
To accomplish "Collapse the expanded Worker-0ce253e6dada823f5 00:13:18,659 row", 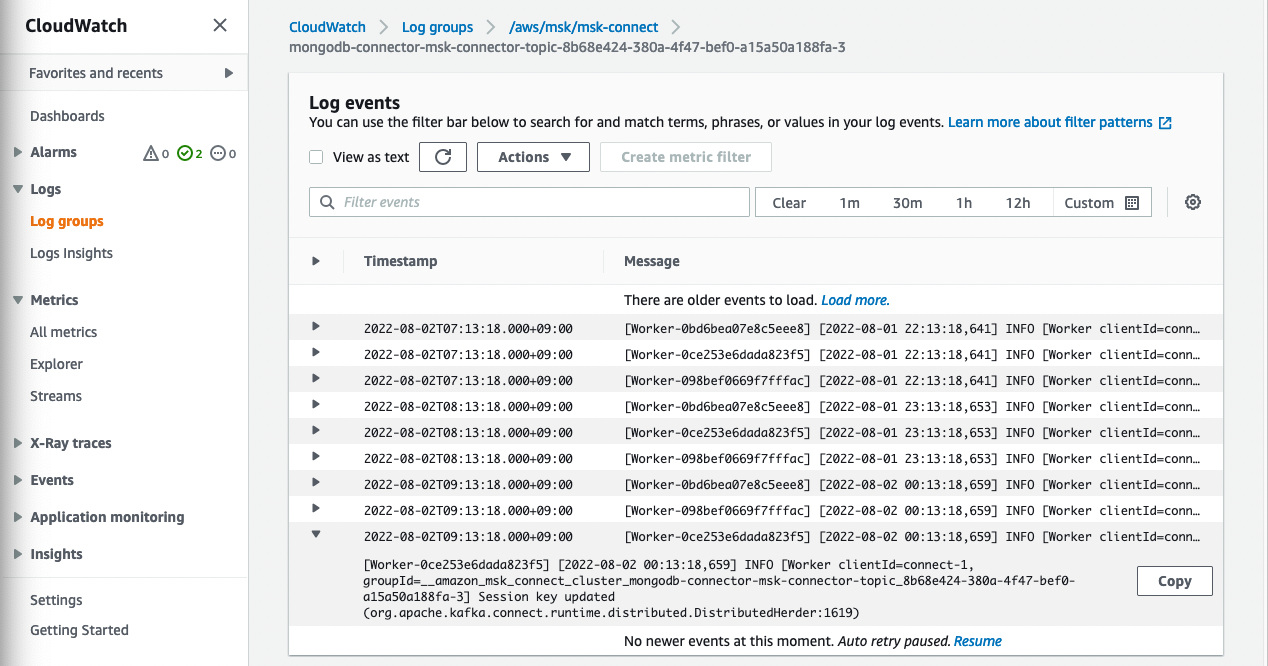I will click(x=316, y=534).
